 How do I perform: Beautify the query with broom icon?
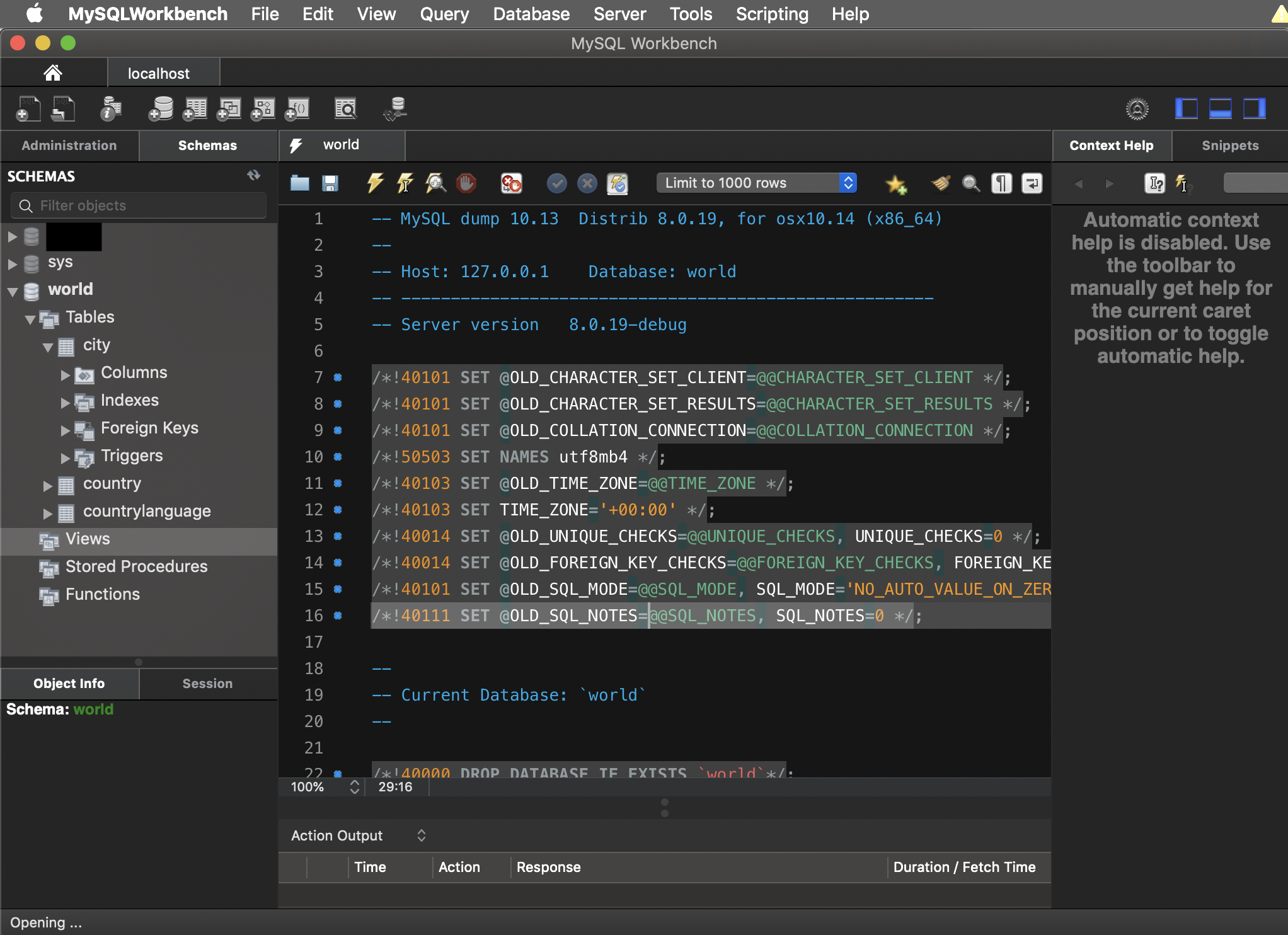(x=941, y=183)
